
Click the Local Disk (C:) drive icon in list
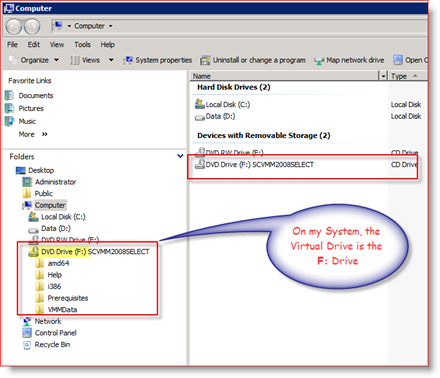[200, 104]
